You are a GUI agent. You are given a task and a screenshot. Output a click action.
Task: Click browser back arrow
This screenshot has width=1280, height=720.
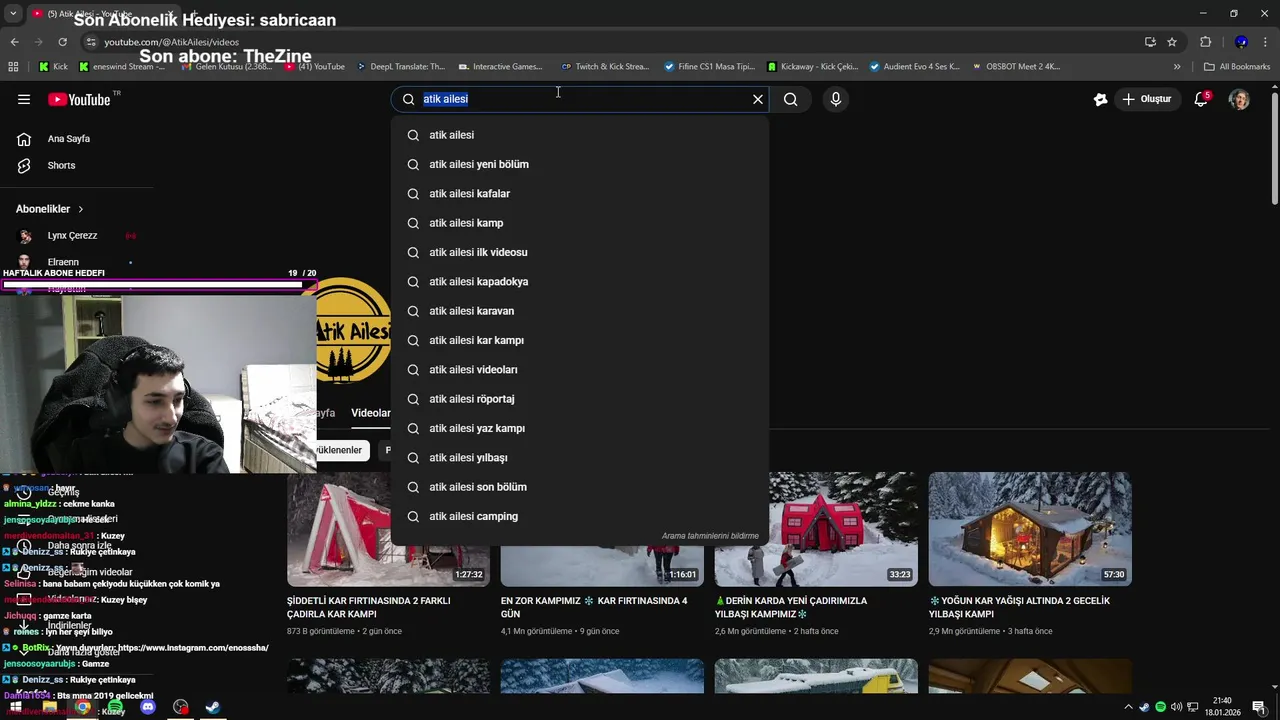14,42
